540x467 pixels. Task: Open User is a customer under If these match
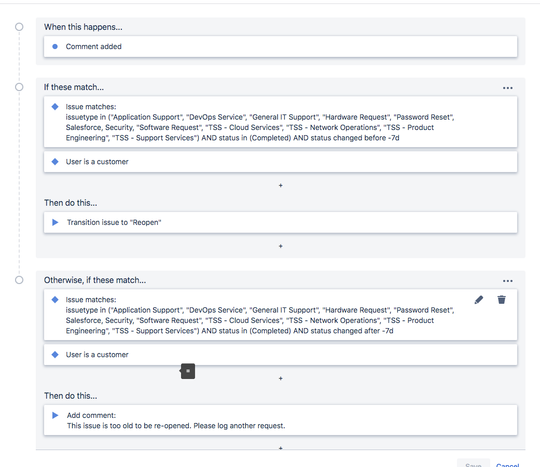point(280,162)
